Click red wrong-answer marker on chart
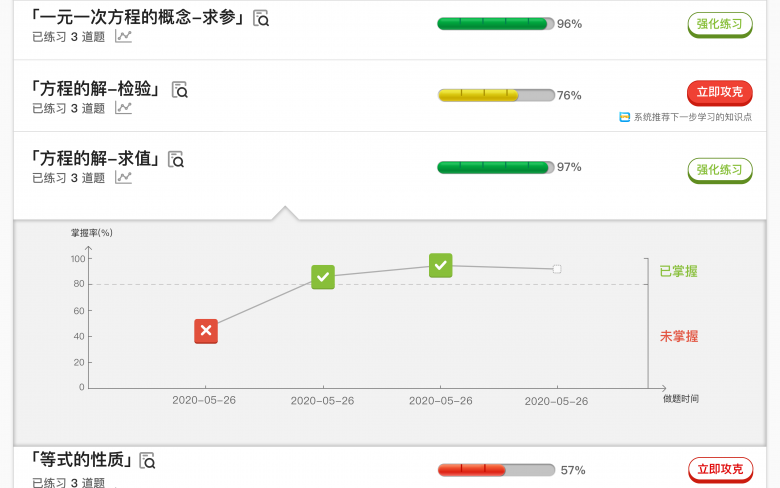This screenshot has height=488, width=780. tap(206, 331)
